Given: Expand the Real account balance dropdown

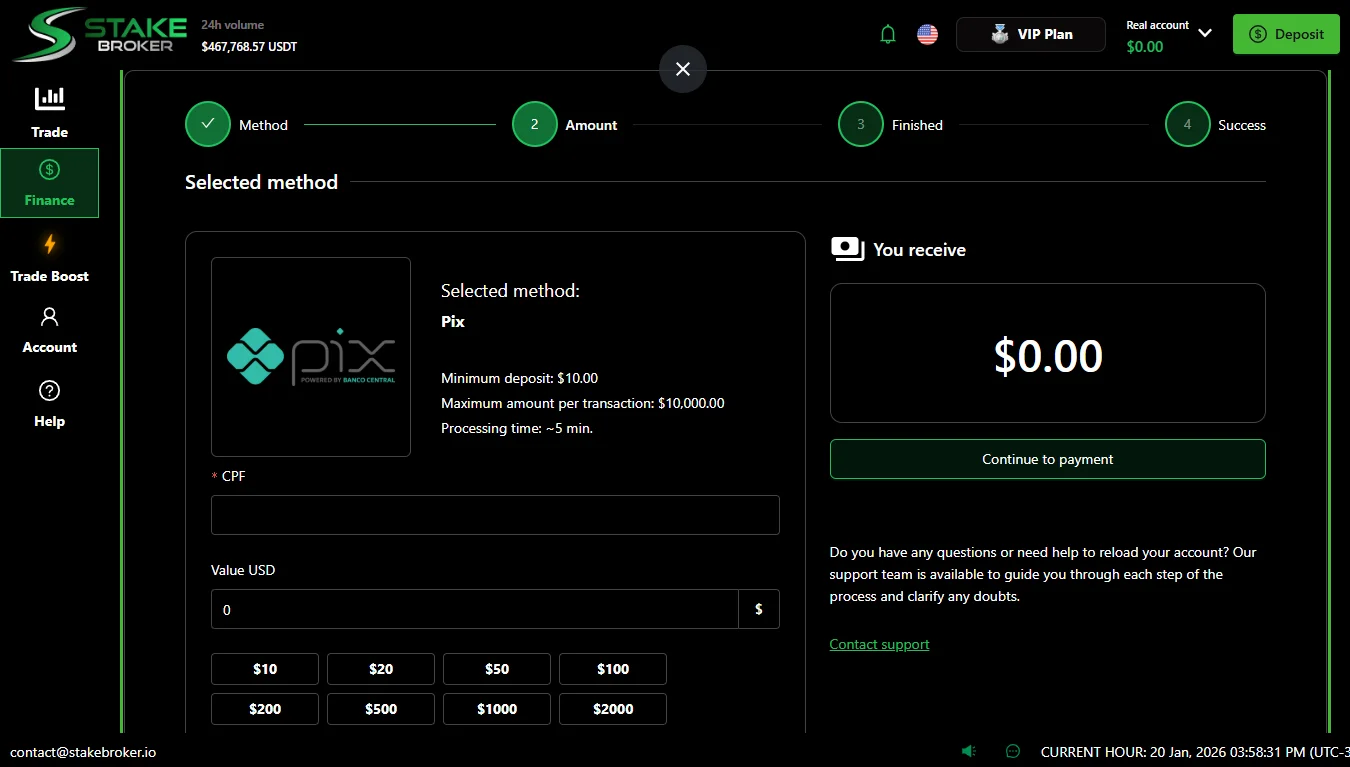Looking at the screenshot, I should coord(1205,33).
